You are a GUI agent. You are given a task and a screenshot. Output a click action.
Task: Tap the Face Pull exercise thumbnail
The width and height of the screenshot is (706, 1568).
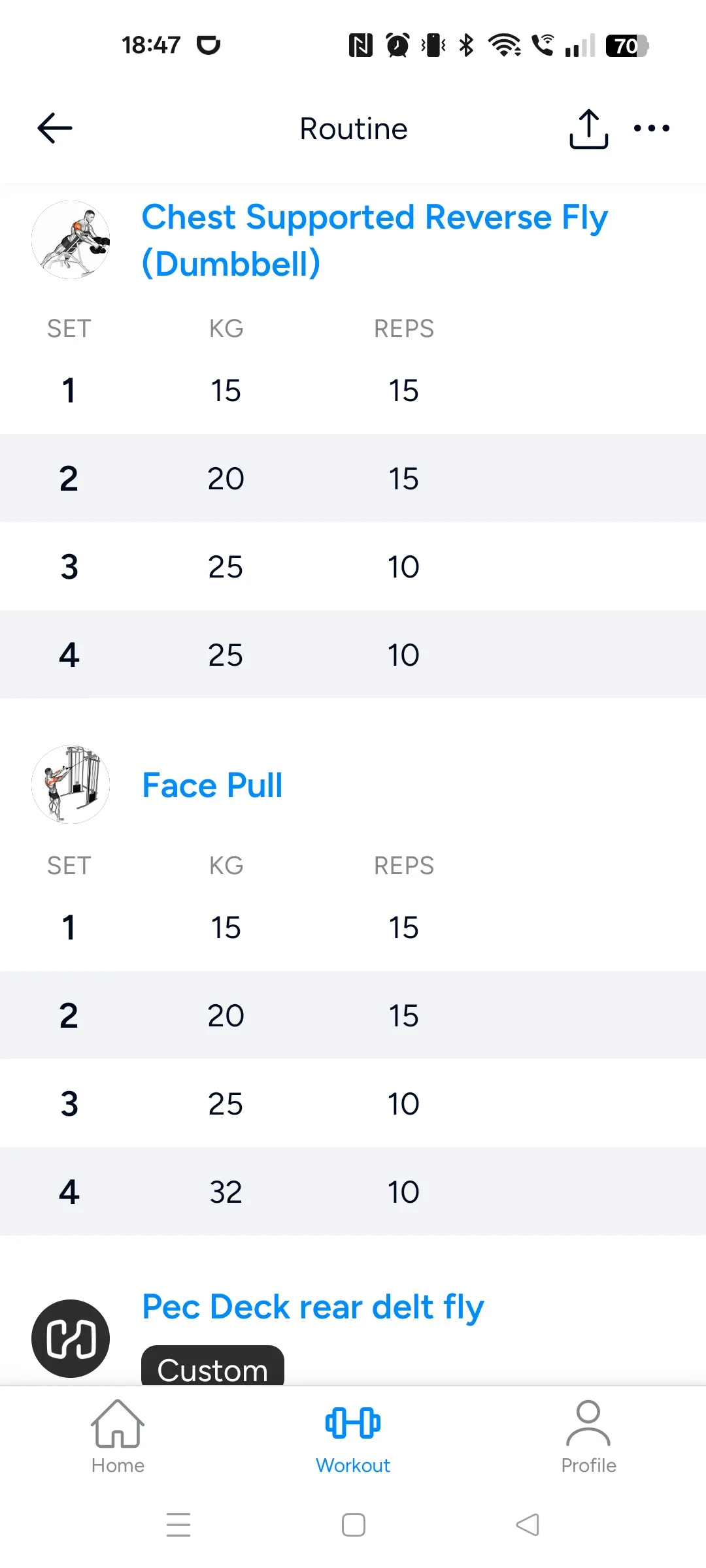pos(71,784)
